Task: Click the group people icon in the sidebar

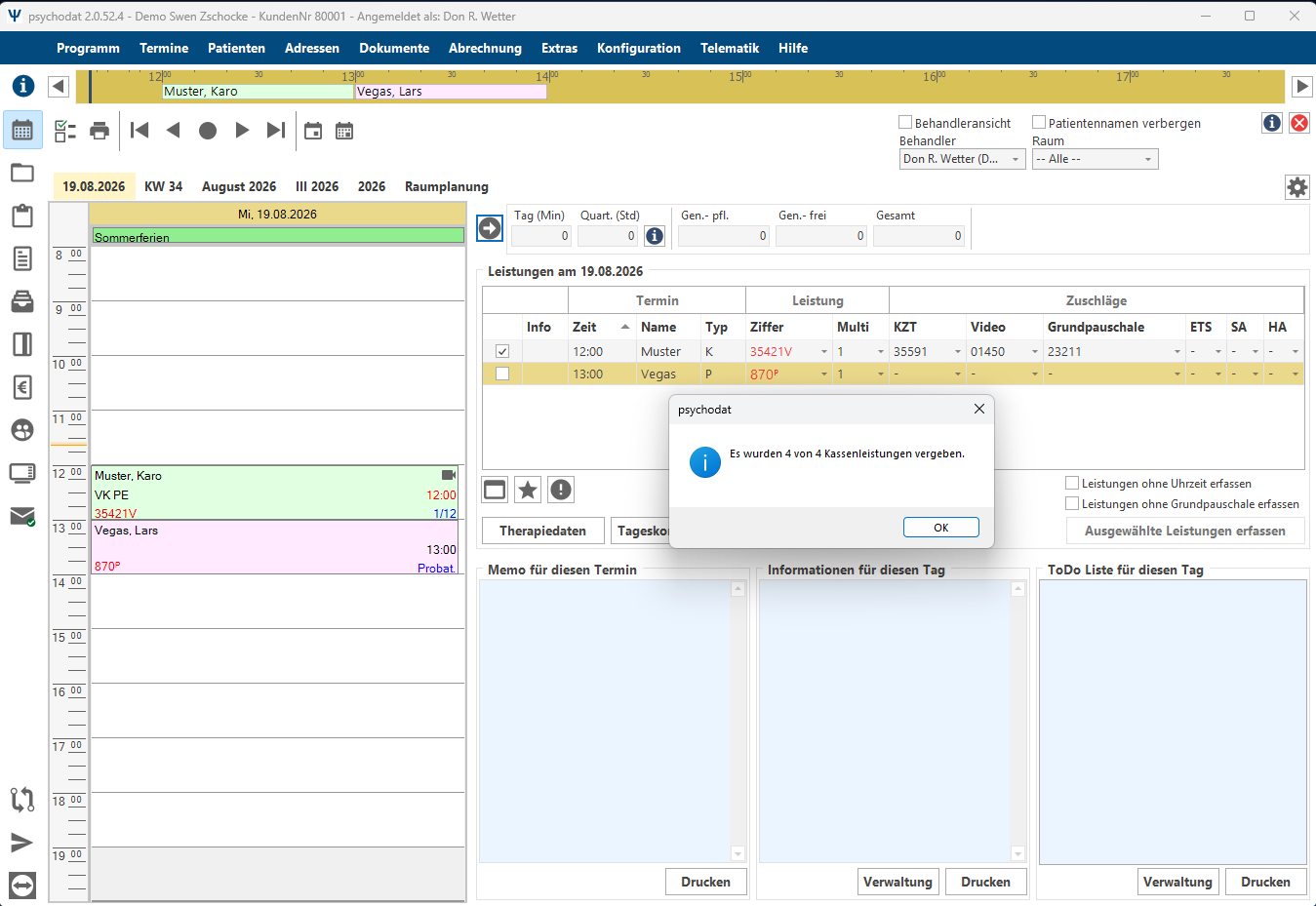Action: click(22, 430)
